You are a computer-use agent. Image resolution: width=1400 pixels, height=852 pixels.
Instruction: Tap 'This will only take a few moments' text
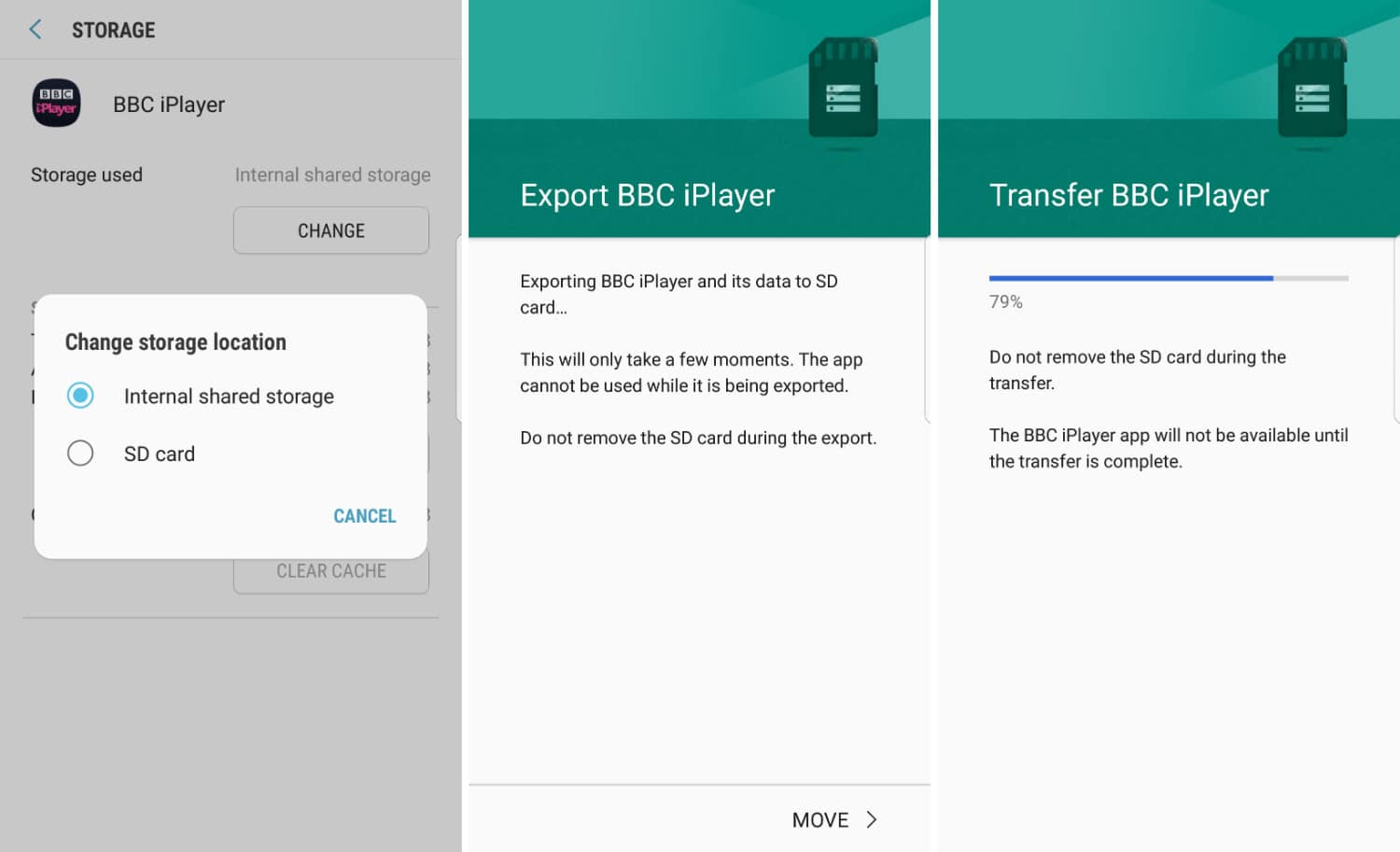click(x=691, y=372)
